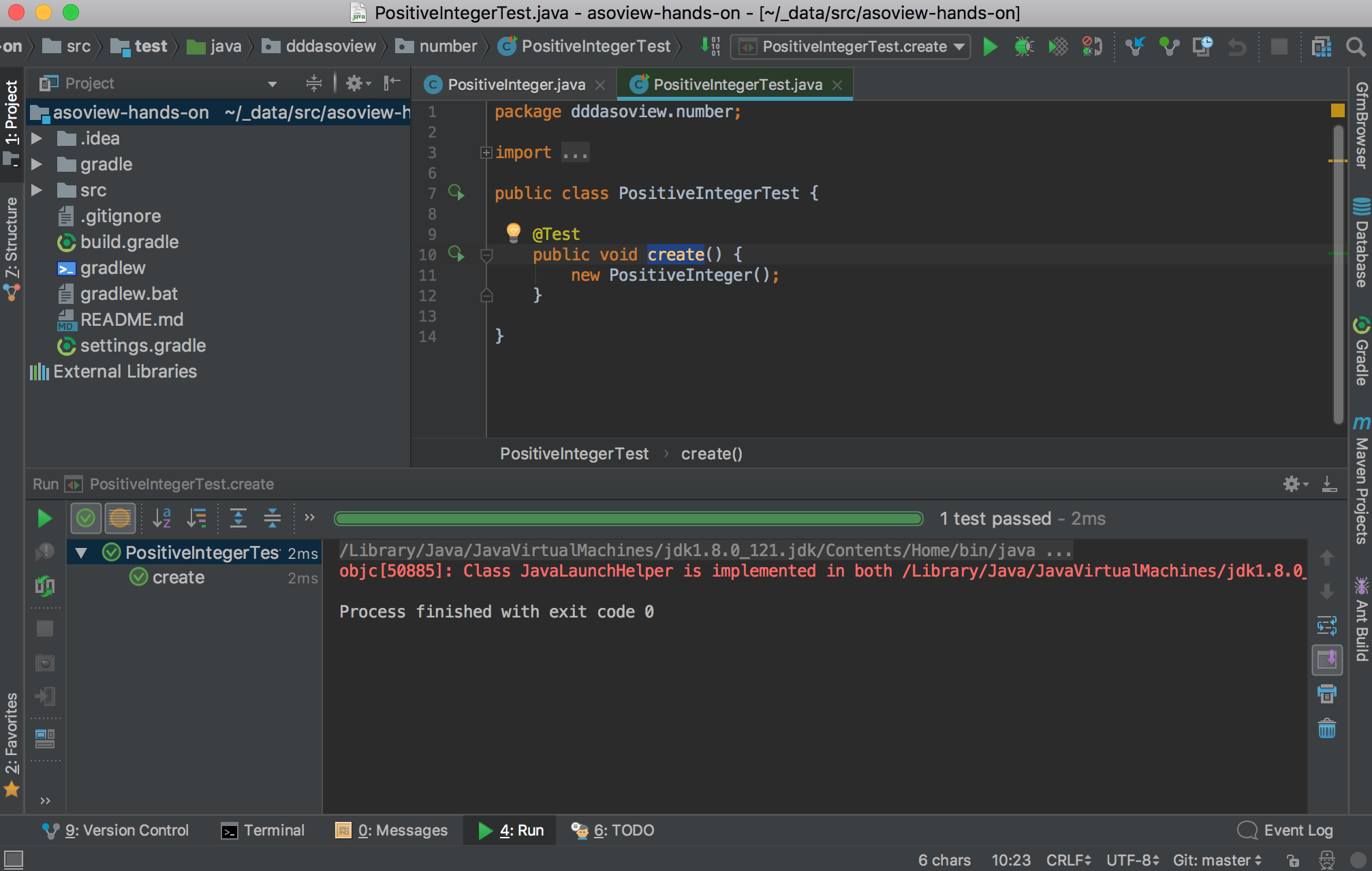This screenshot has width=1372, height=871.
Task: Hide Project panel icon
Action: tap(392, 83)
